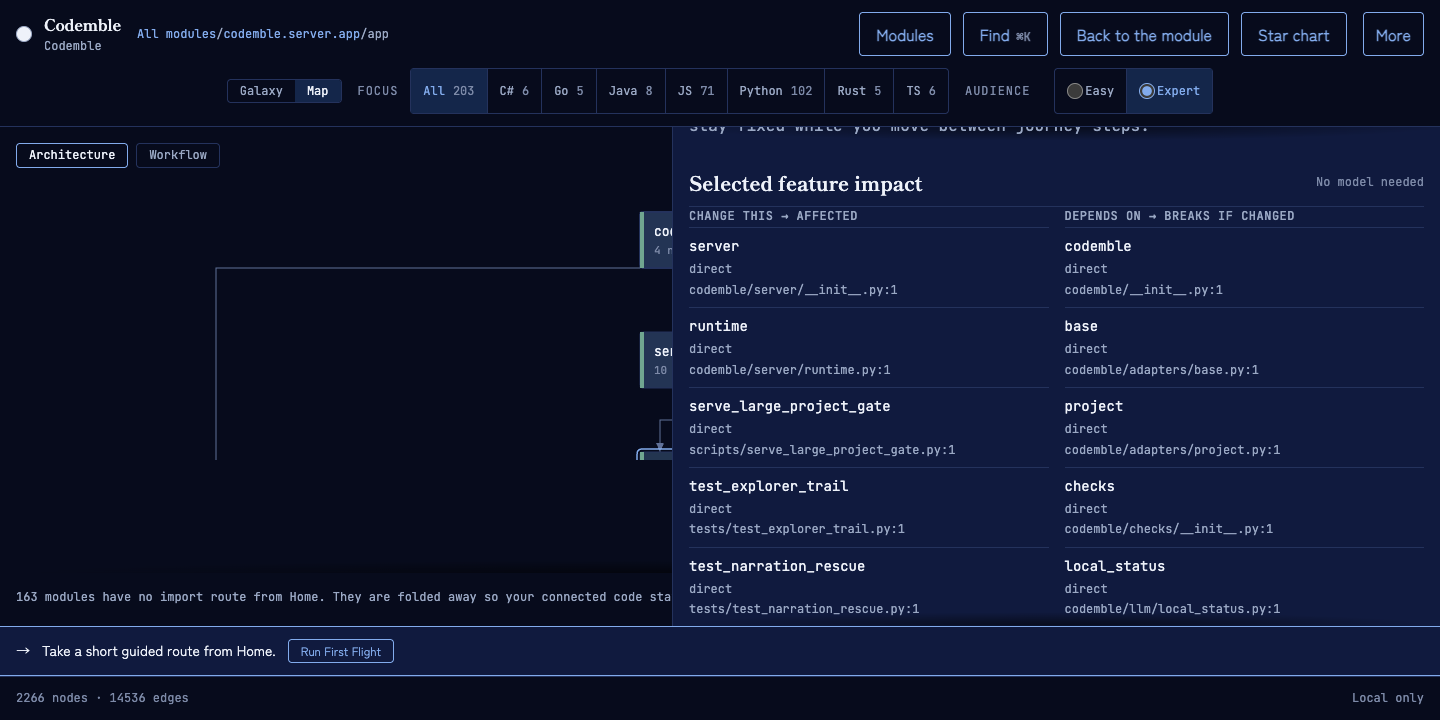The image size is (1440, 720).
Task: Click path tests/test_narration_rescue.py:1
Action: 804,609
